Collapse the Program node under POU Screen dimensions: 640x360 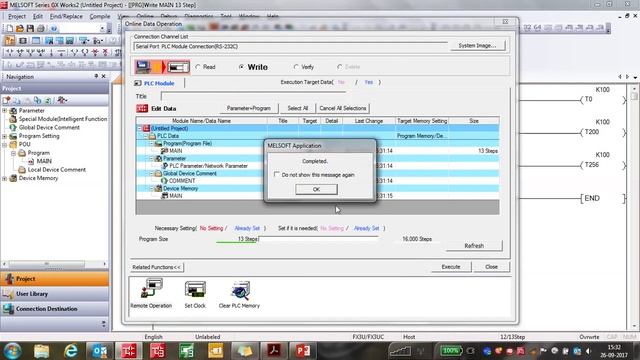tap(13, 153)
